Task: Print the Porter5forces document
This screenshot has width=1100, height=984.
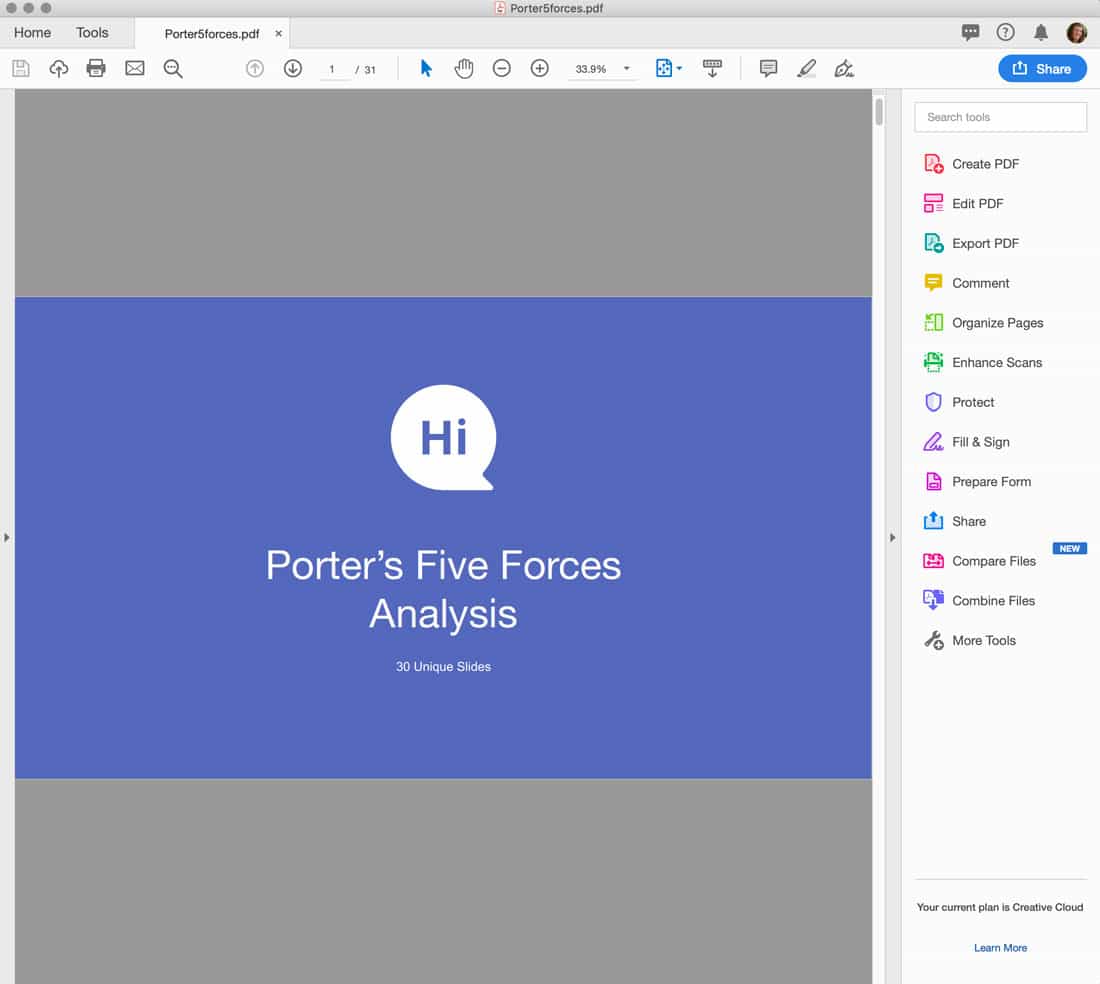Action: (97, 68)
